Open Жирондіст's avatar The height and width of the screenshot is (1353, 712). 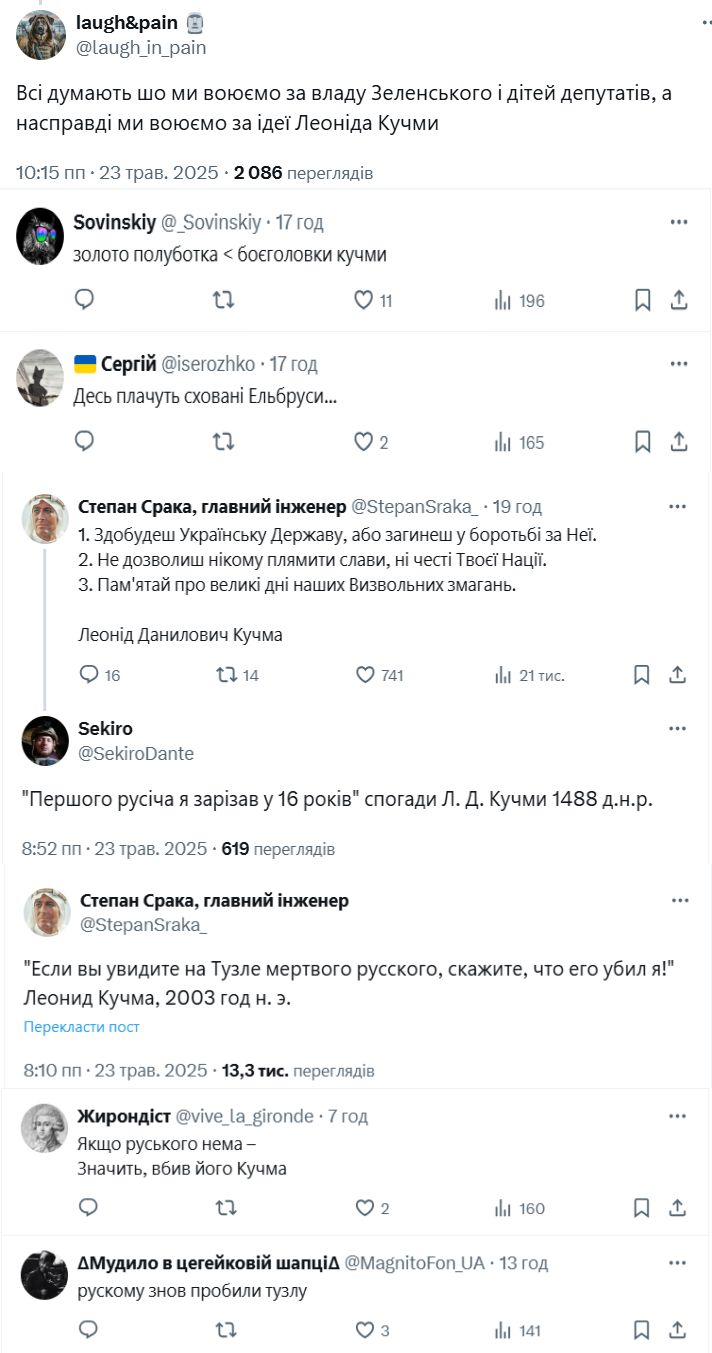pos(44,1128)
